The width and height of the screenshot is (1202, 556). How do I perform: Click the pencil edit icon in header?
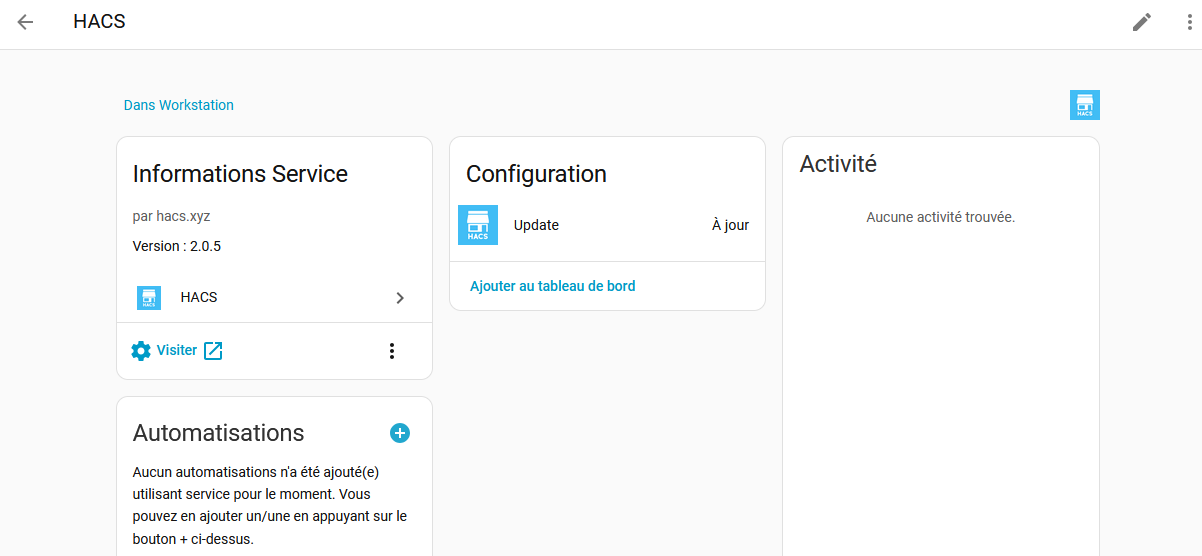pyautogui.click(x=1141, y=22)
